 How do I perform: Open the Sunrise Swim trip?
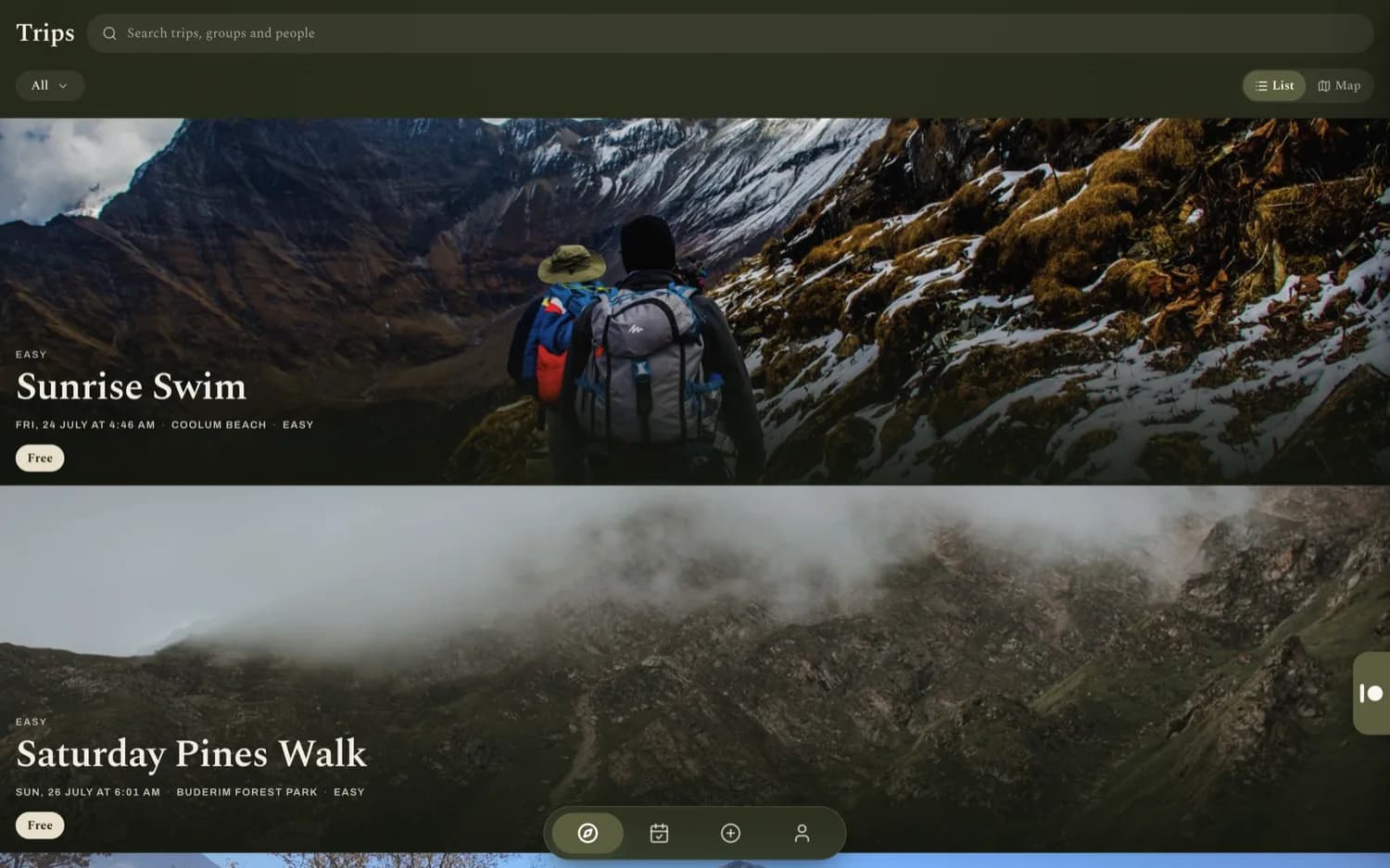pyautogui.click(x=132, y=386)
